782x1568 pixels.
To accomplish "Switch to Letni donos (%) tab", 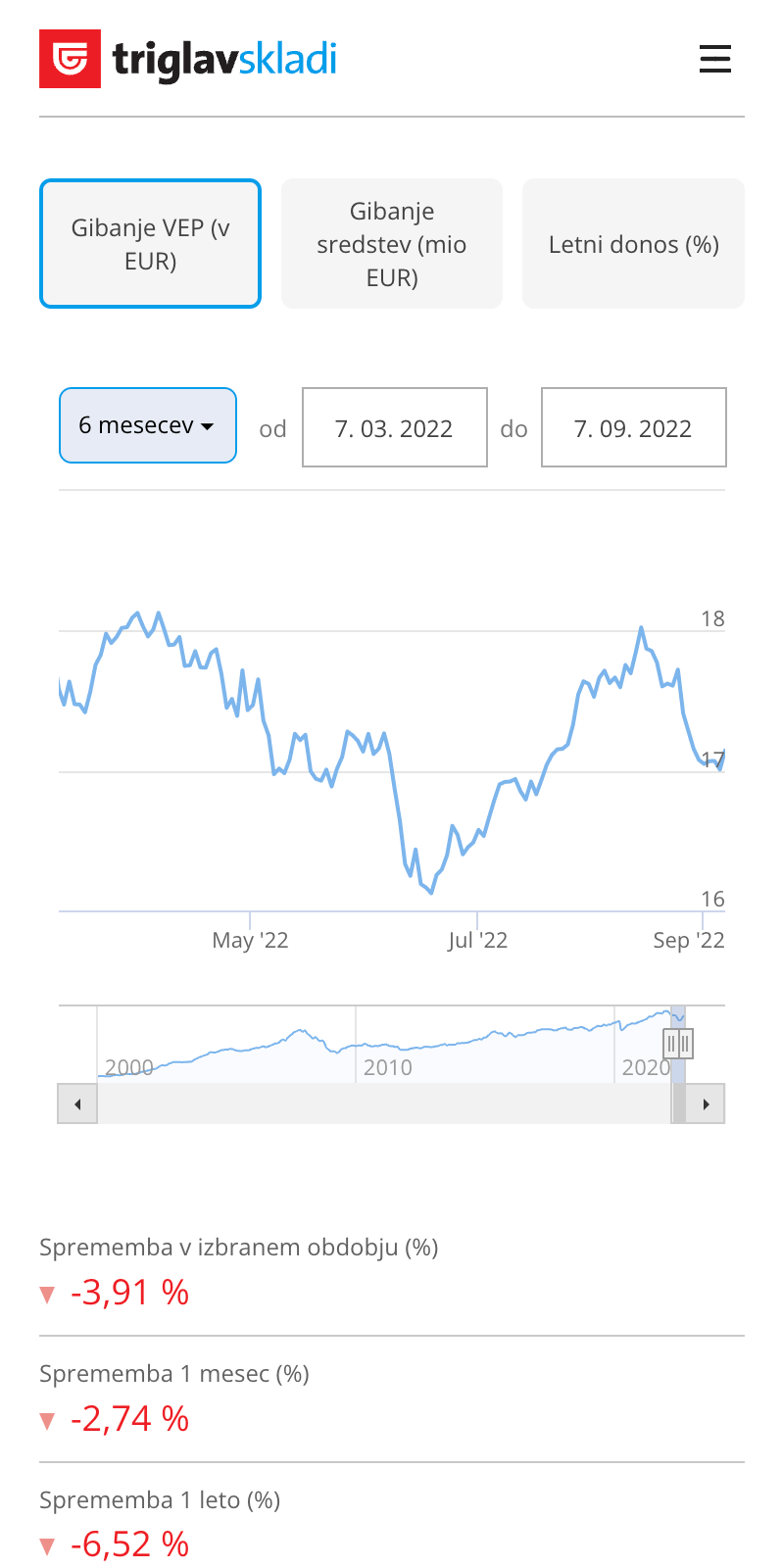I will coord(633,244).
